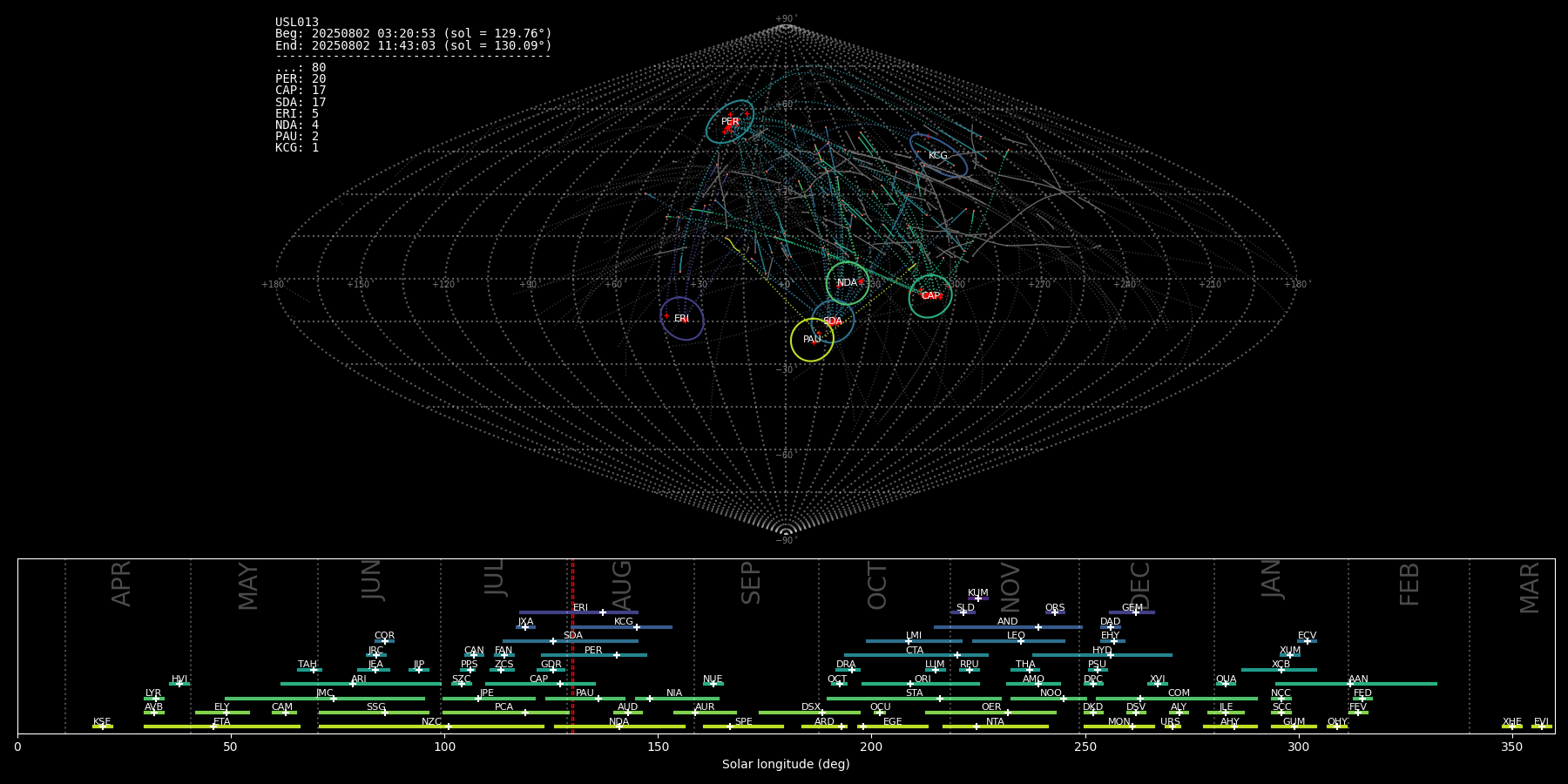
Task: Click the NIA shower bar in the timeline
Action: (677, 699)
